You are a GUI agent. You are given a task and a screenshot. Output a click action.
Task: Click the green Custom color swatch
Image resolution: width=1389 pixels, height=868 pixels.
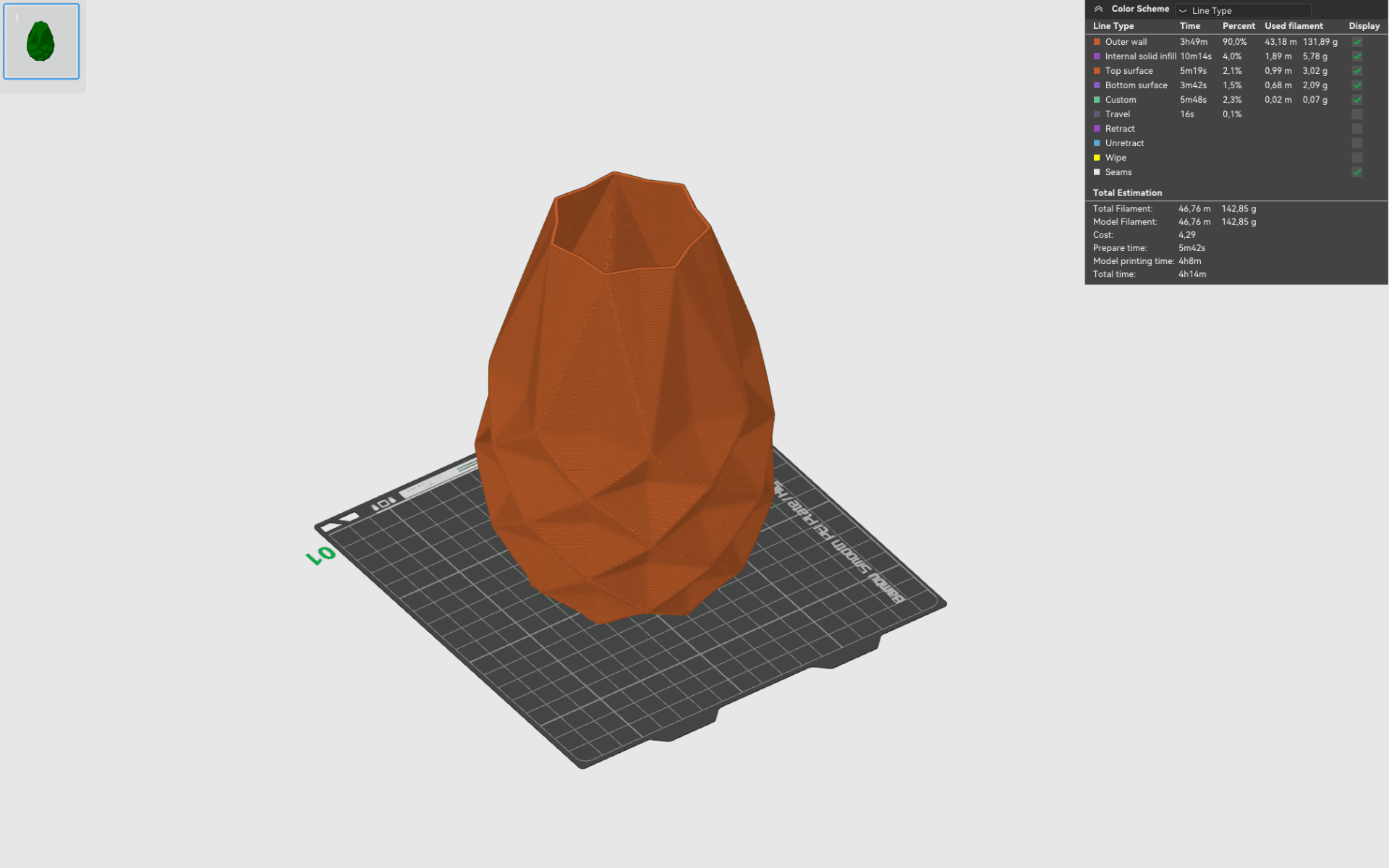(1097, 100)
